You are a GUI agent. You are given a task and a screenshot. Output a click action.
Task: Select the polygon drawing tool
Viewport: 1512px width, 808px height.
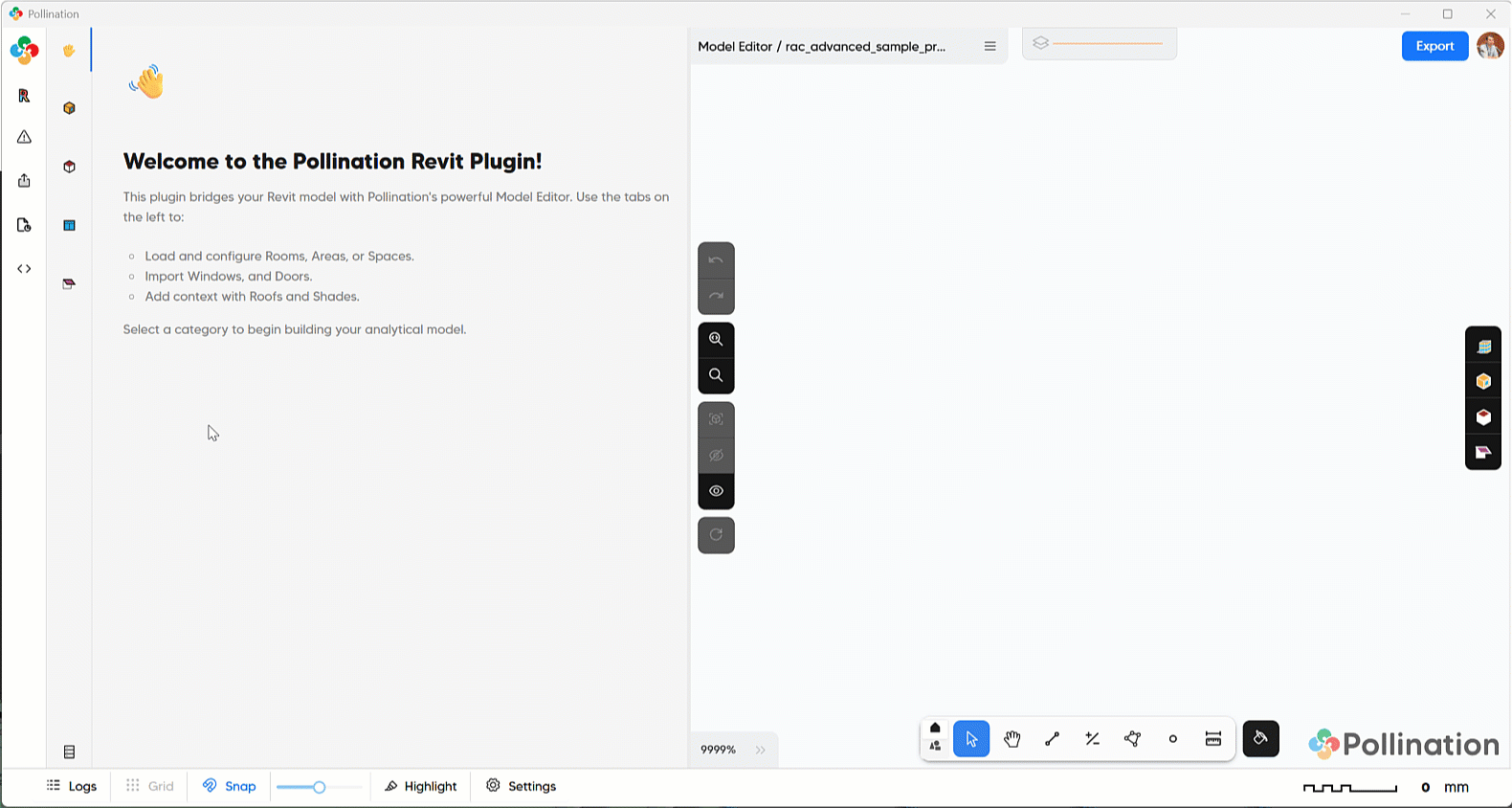pyautogui.click(x=1133, y=739)
